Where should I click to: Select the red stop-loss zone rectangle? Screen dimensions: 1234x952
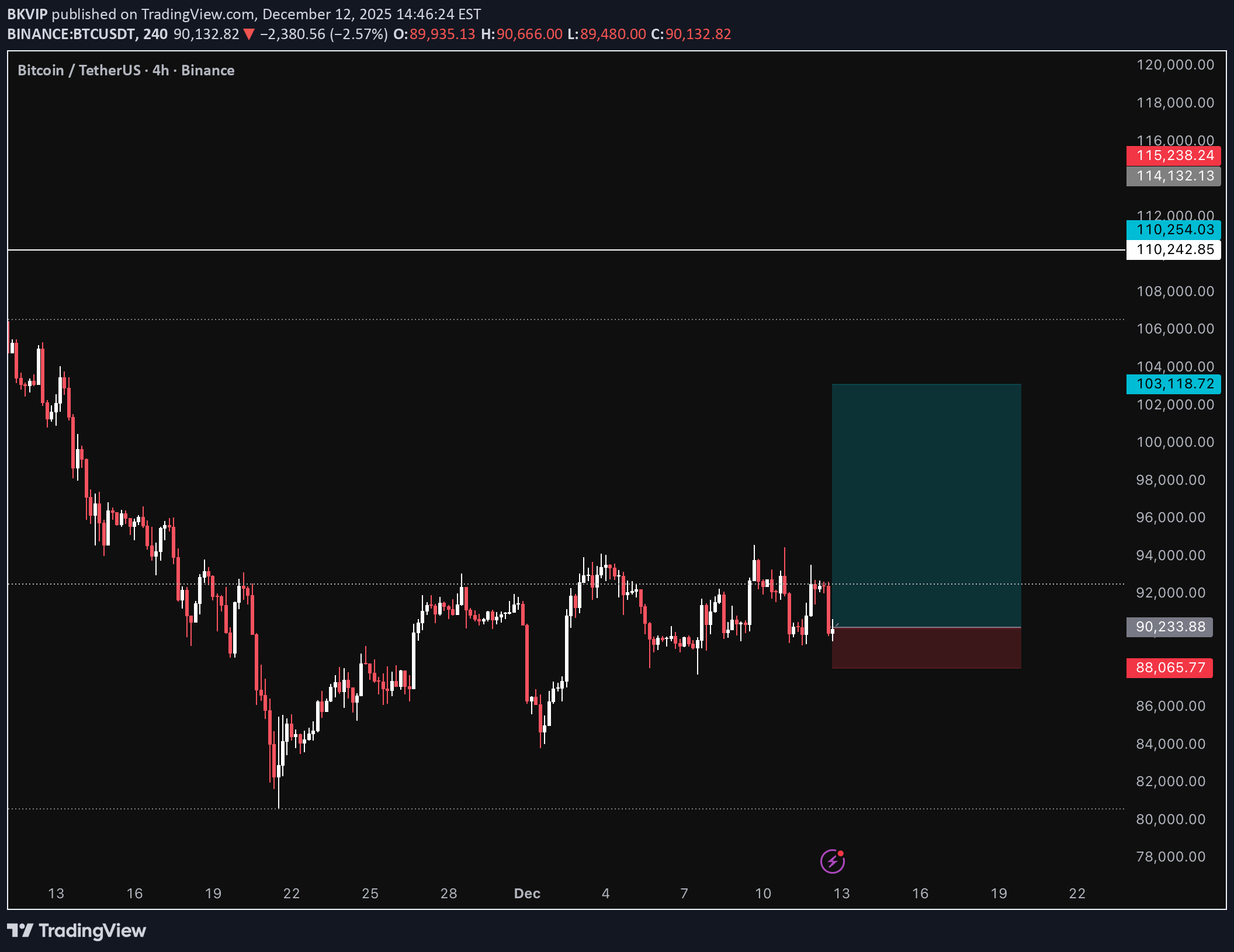[x=926, y=648]
